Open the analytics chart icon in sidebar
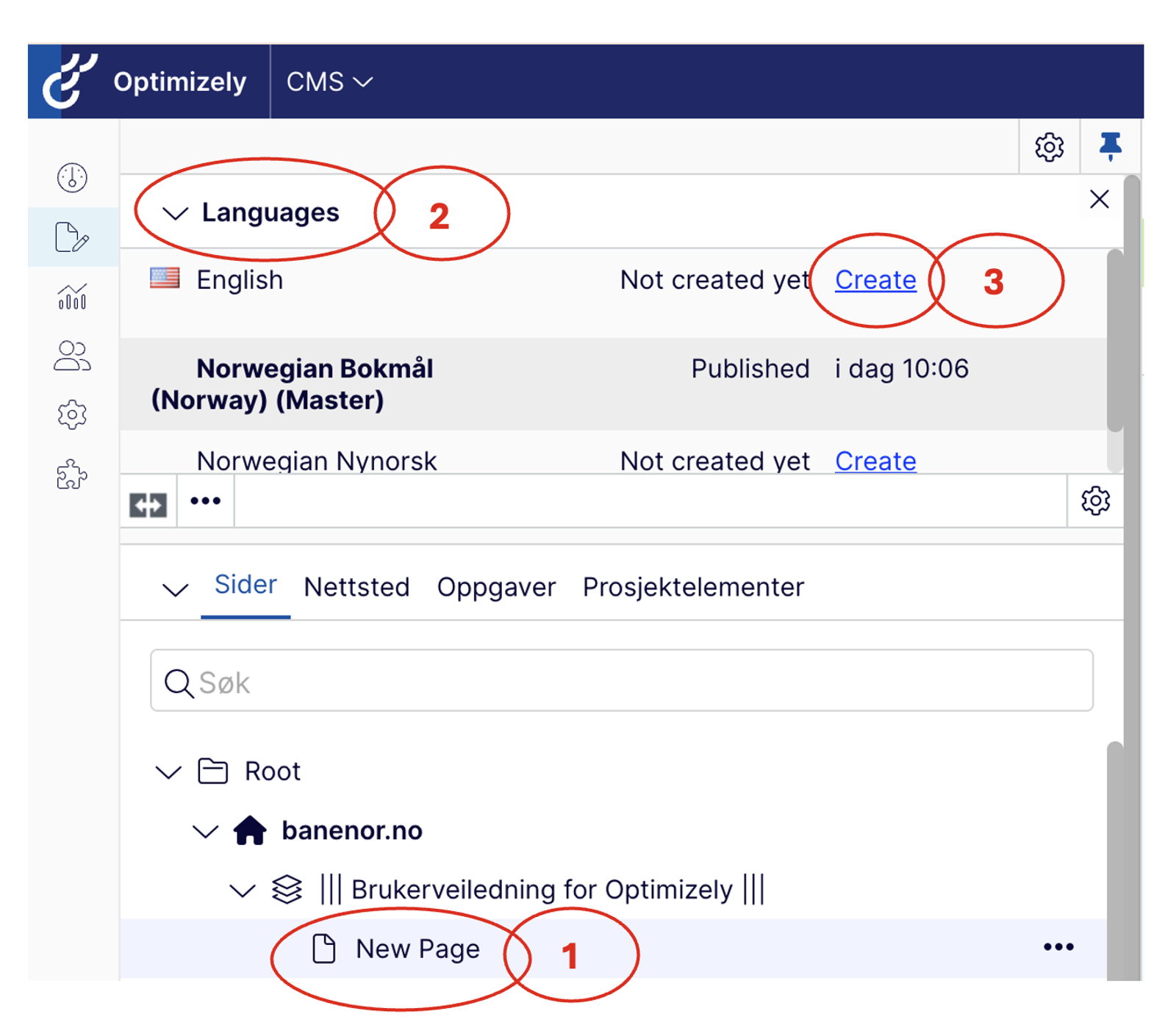Viewport: 1176px width, 1036px height. pos(72,297)
